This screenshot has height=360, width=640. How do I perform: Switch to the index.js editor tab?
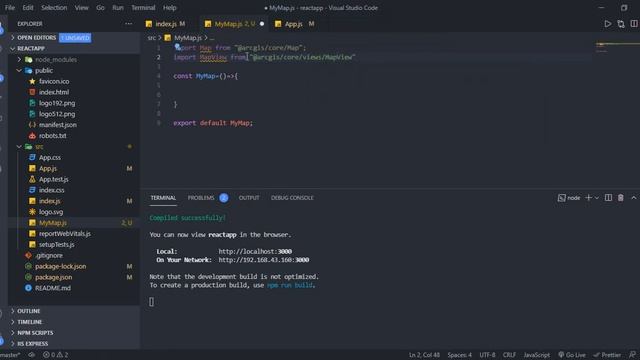[165, 24]
